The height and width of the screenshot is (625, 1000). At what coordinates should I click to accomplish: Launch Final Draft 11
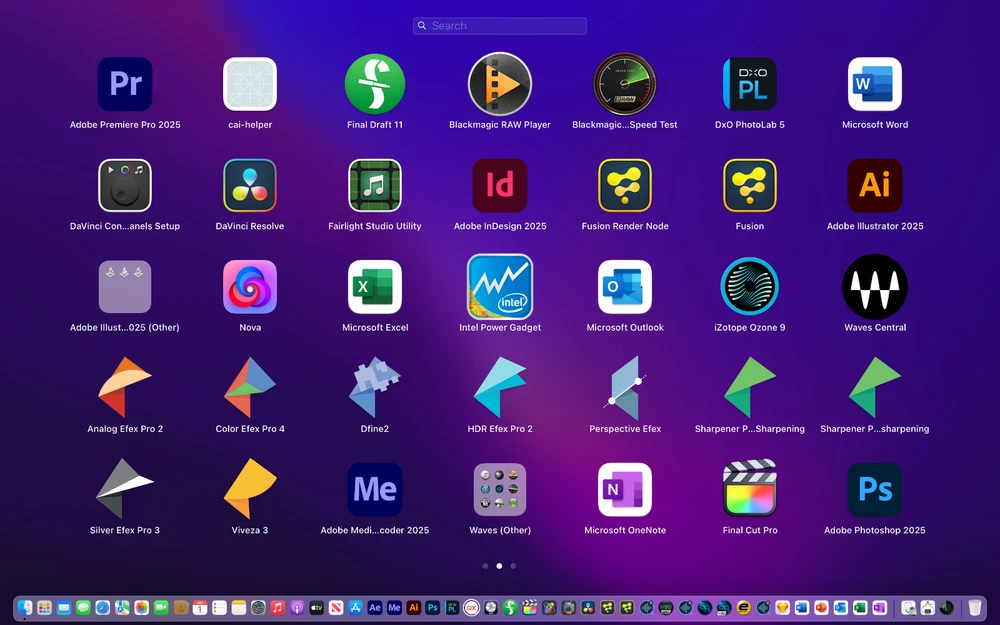[x=375, y=84]
